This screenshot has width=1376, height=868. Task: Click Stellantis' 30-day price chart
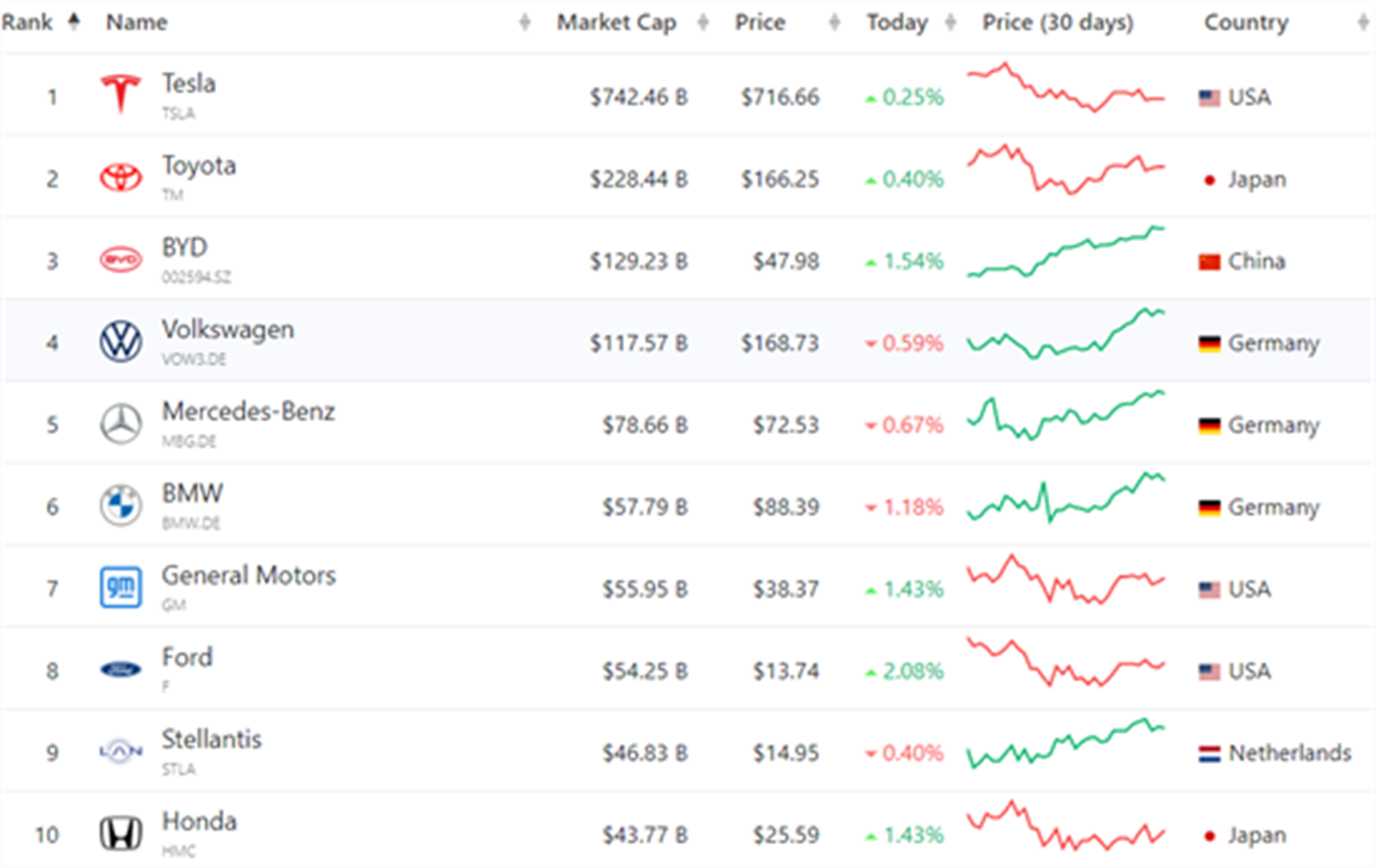point(1066,744)
